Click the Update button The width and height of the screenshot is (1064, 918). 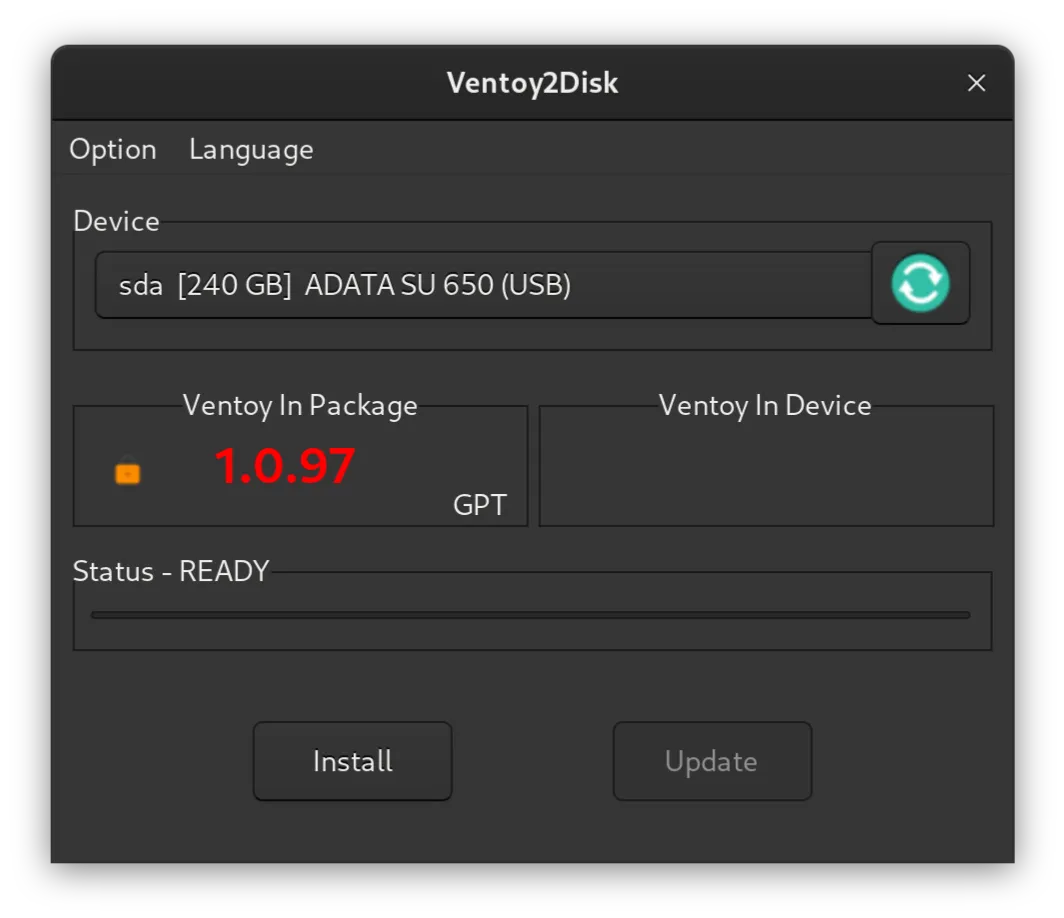(x=712, y=761)
